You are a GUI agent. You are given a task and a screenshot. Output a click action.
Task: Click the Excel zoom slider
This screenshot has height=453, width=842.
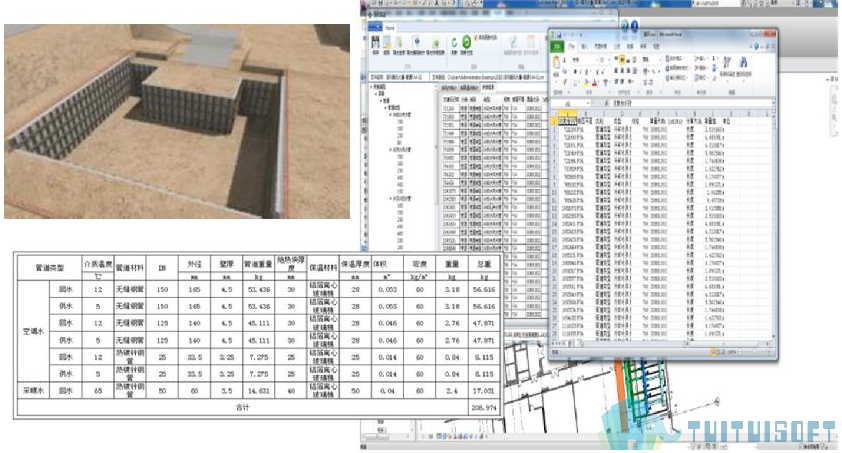point(754,352)
